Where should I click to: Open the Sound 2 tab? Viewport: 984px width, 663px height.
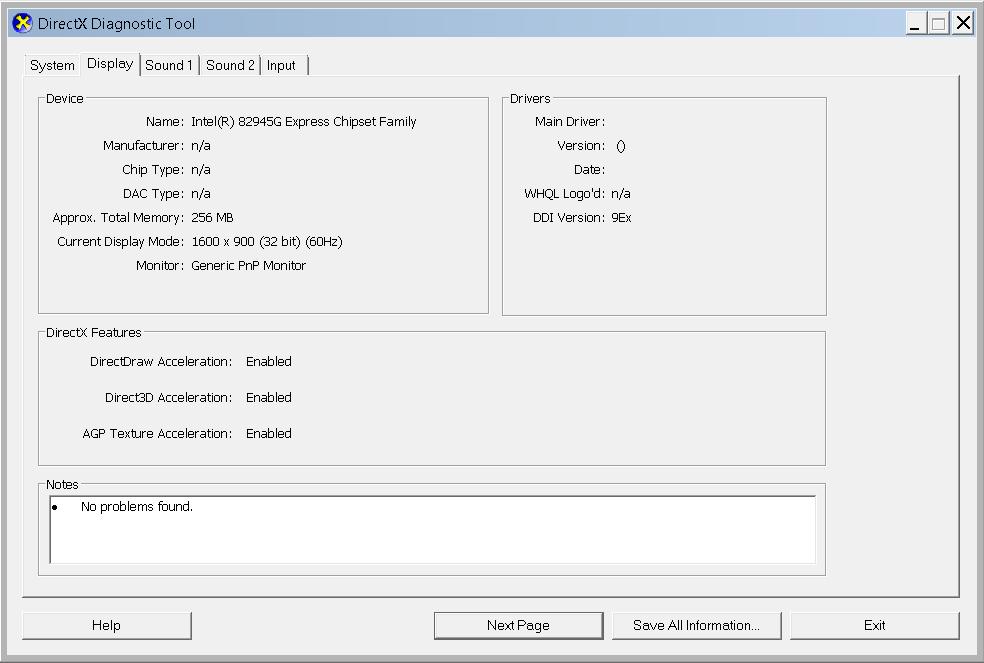pyautogui.click(x=230, y=65)
